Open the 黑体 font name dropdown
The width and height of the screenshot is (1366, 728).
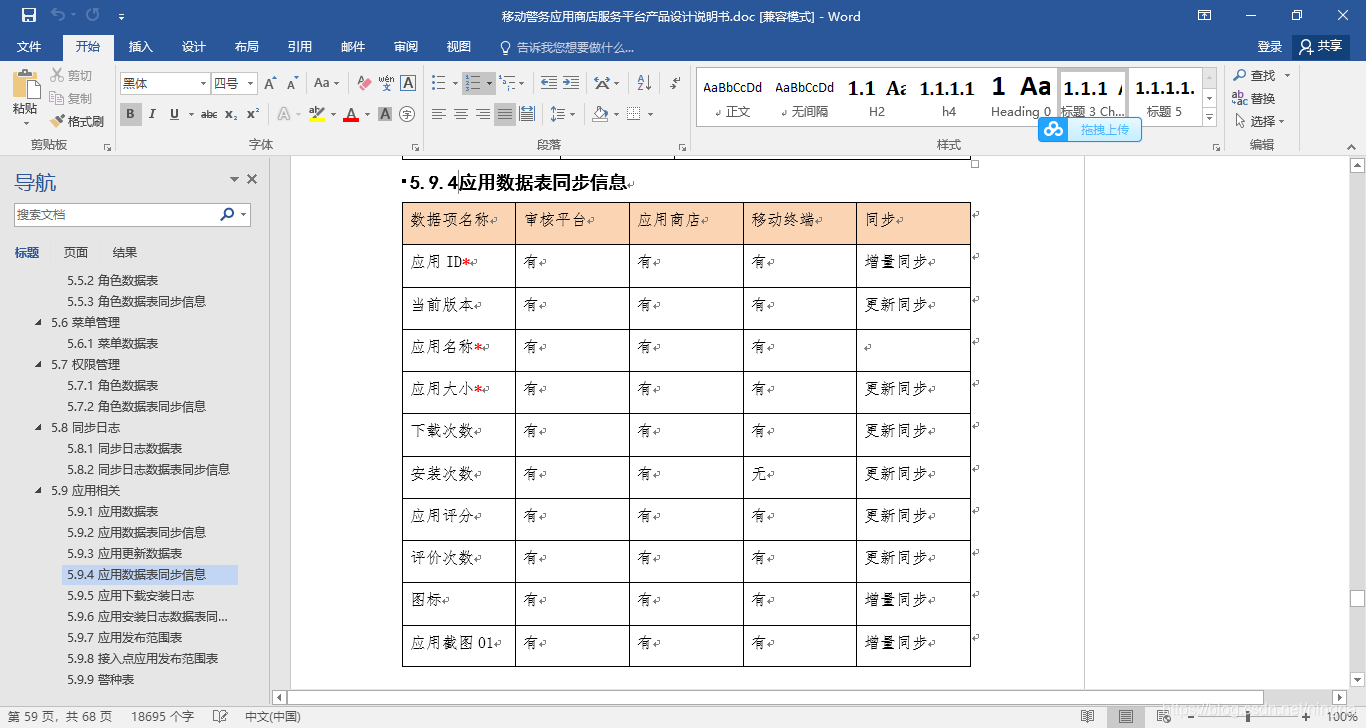(204, 83)
